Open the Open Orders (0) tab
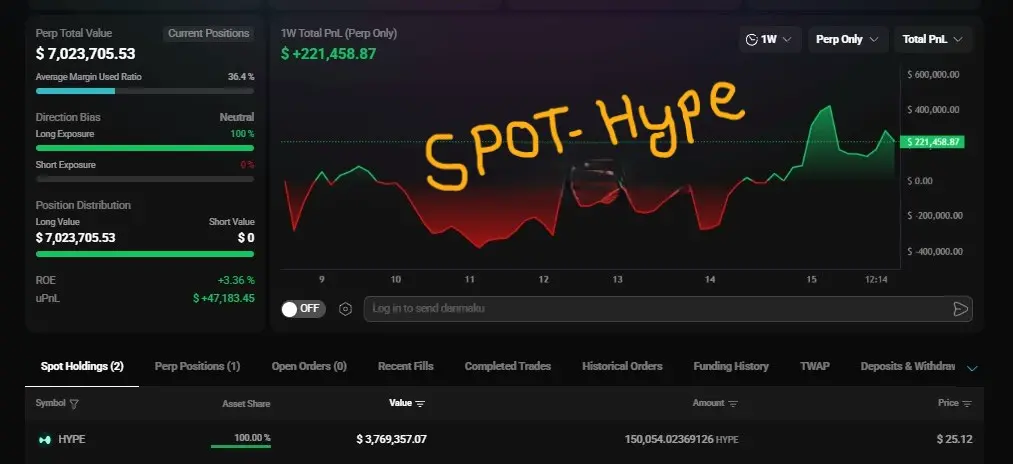Image resolution: width=1013 pixels, height=464 pixels. [x=309, y=366]
